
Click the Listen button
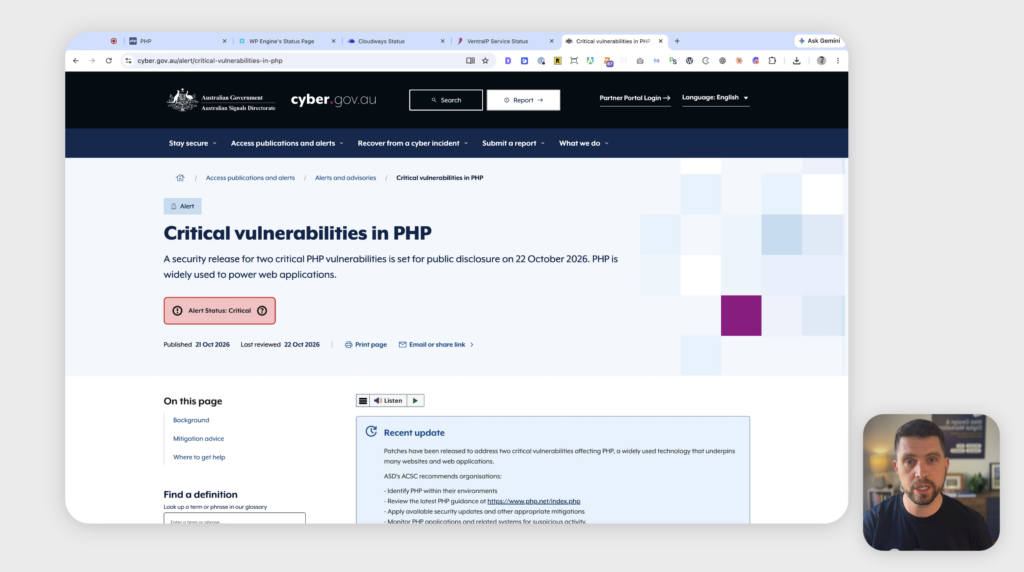[x=389, y=401]
